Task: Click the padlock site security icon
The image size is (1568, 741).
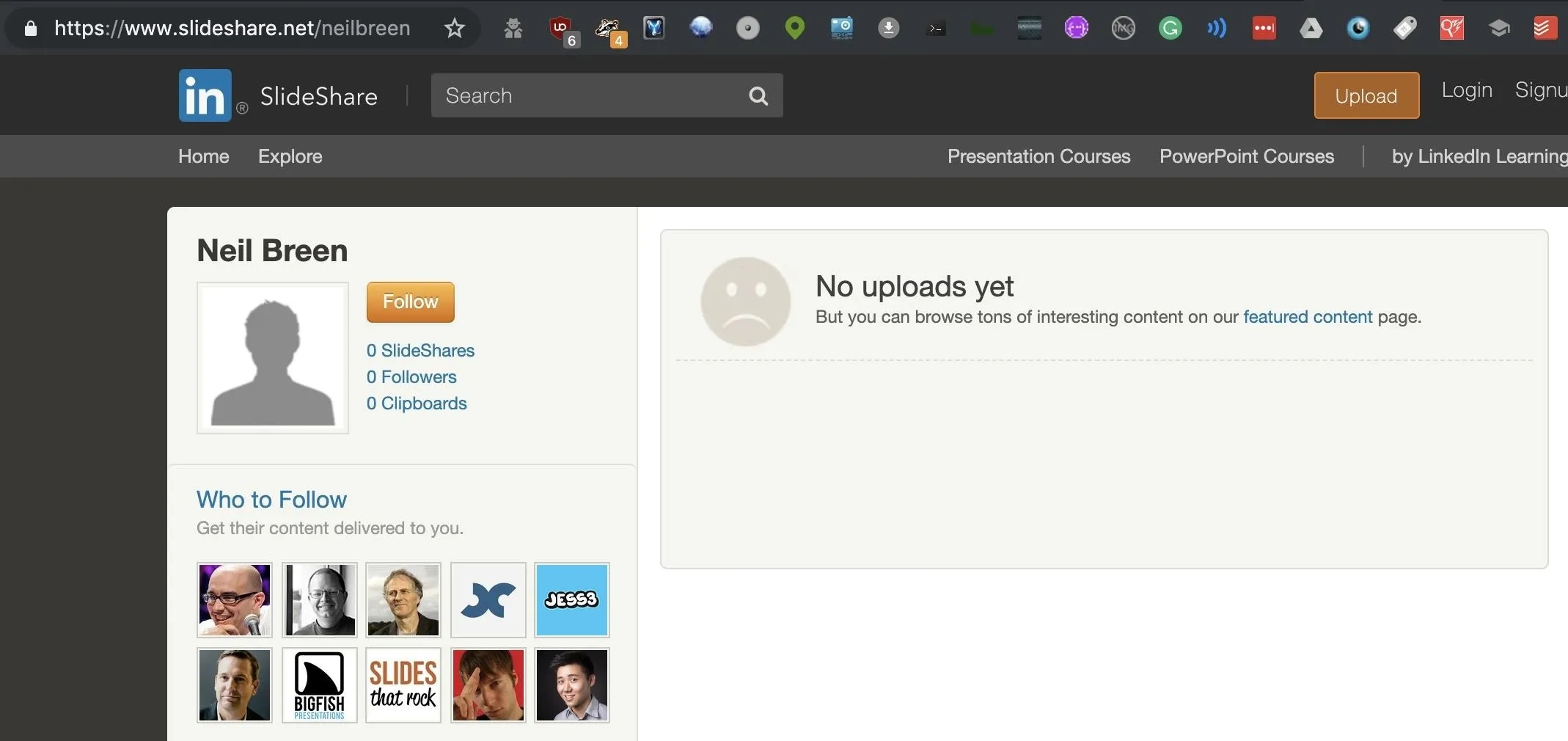Action: click(x=31, y=29)
